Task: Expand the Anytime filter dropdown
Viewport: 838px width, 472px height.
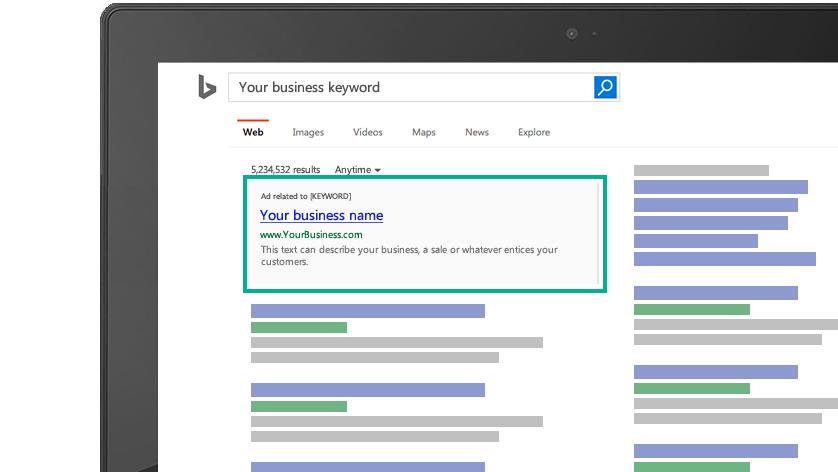Action: pos(358,170)
